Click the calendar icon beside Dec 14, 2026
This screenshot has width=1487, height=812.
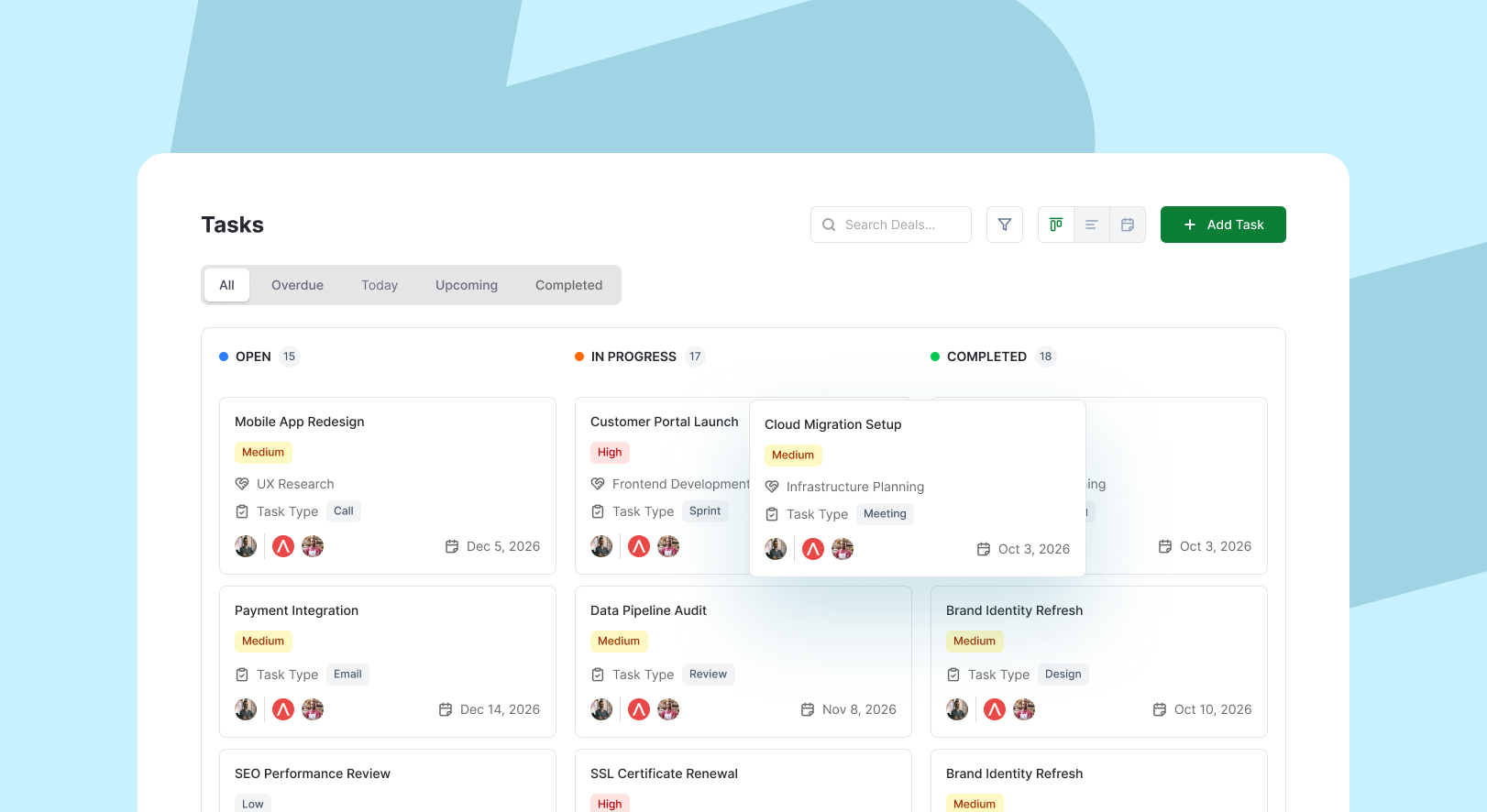(x=446, y=709)
